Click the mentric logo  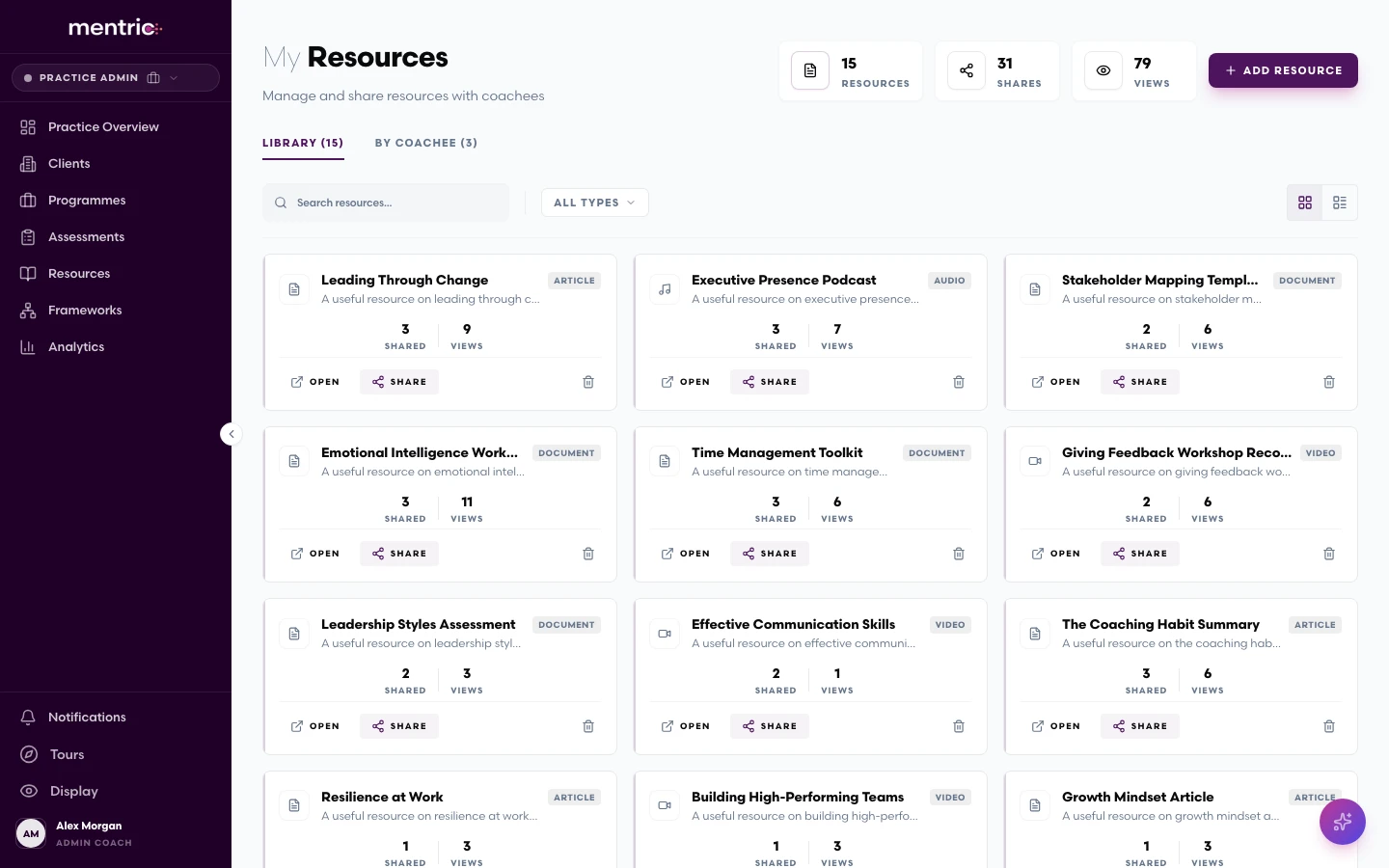click(115, 27)
